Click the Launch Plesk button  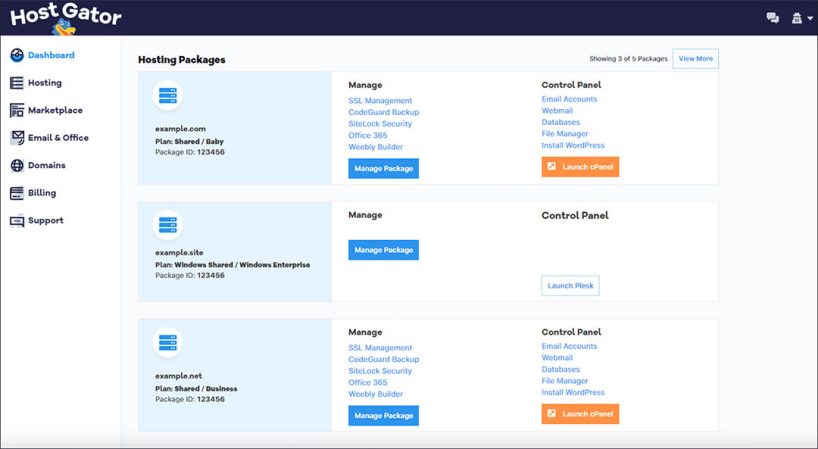pyautogui.click(x=570, y=286)
